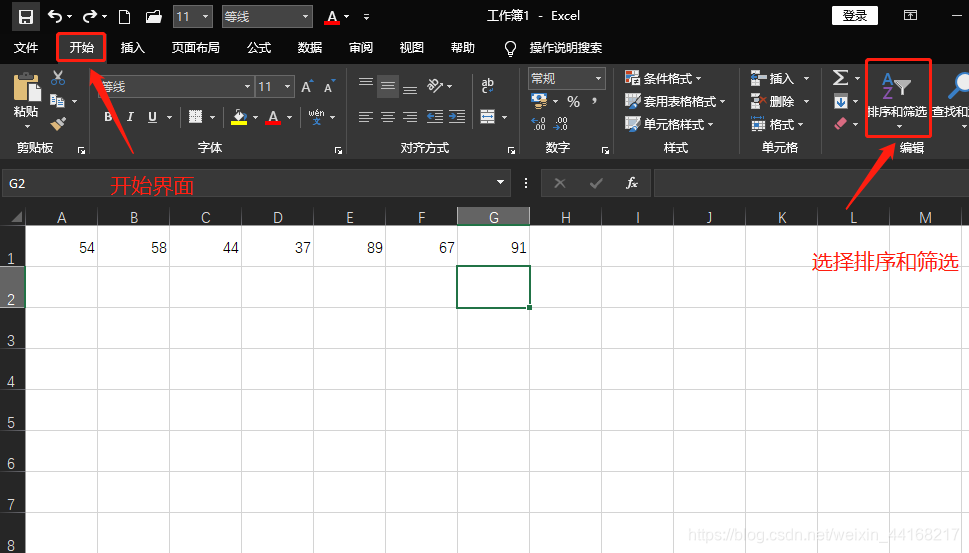Image resolution: width=969 pixels, height=553 pixels.
Task: Open ribbon font name dropdown
Action: 247,87
